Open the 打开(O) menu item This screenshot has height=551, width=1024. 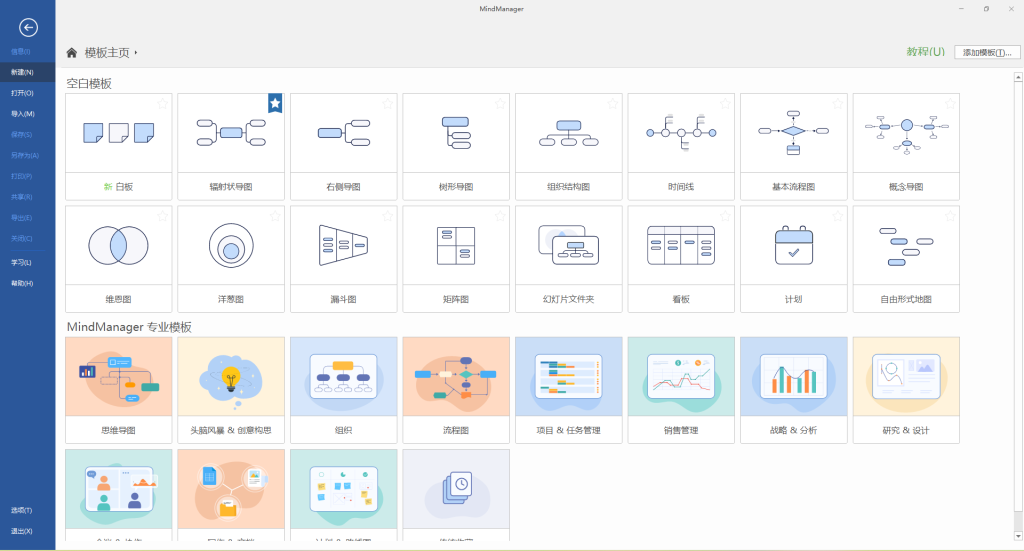click(22, 93)
